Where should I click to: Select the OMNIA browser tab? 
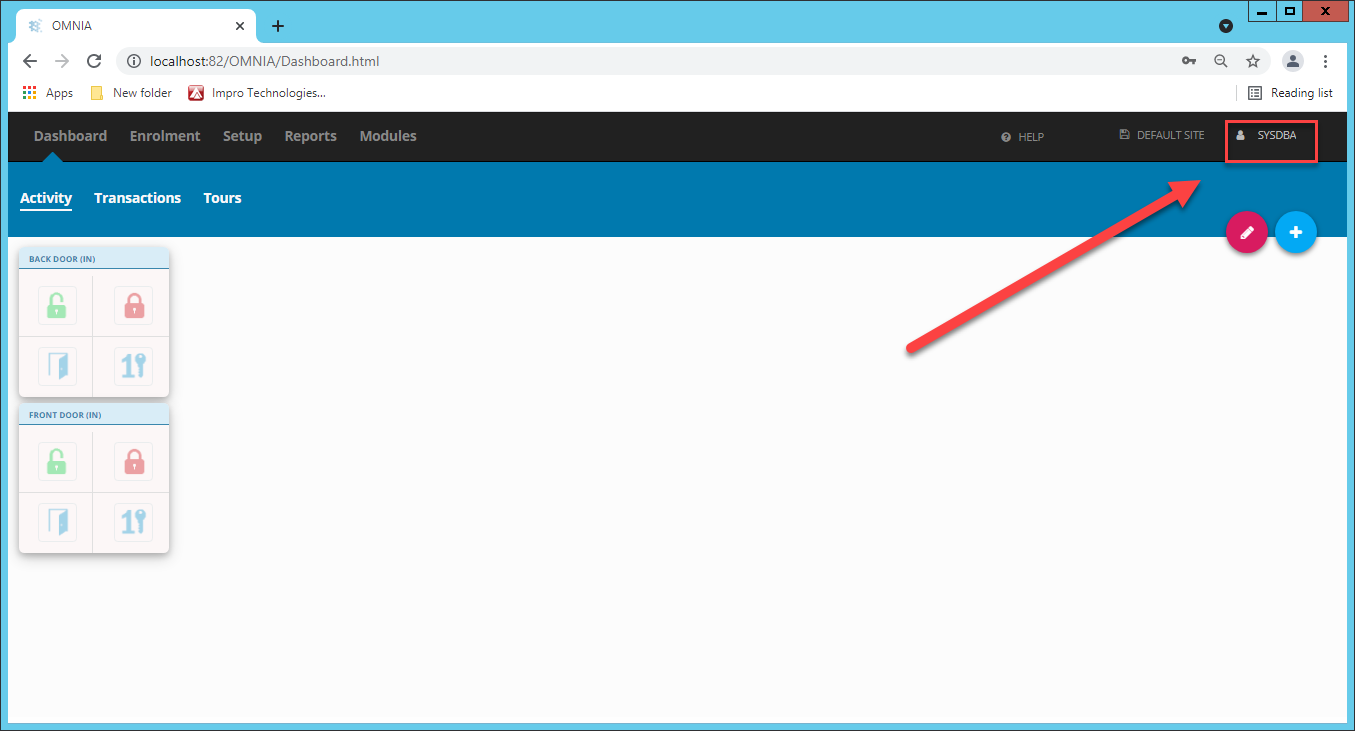[x=137, y=26]
